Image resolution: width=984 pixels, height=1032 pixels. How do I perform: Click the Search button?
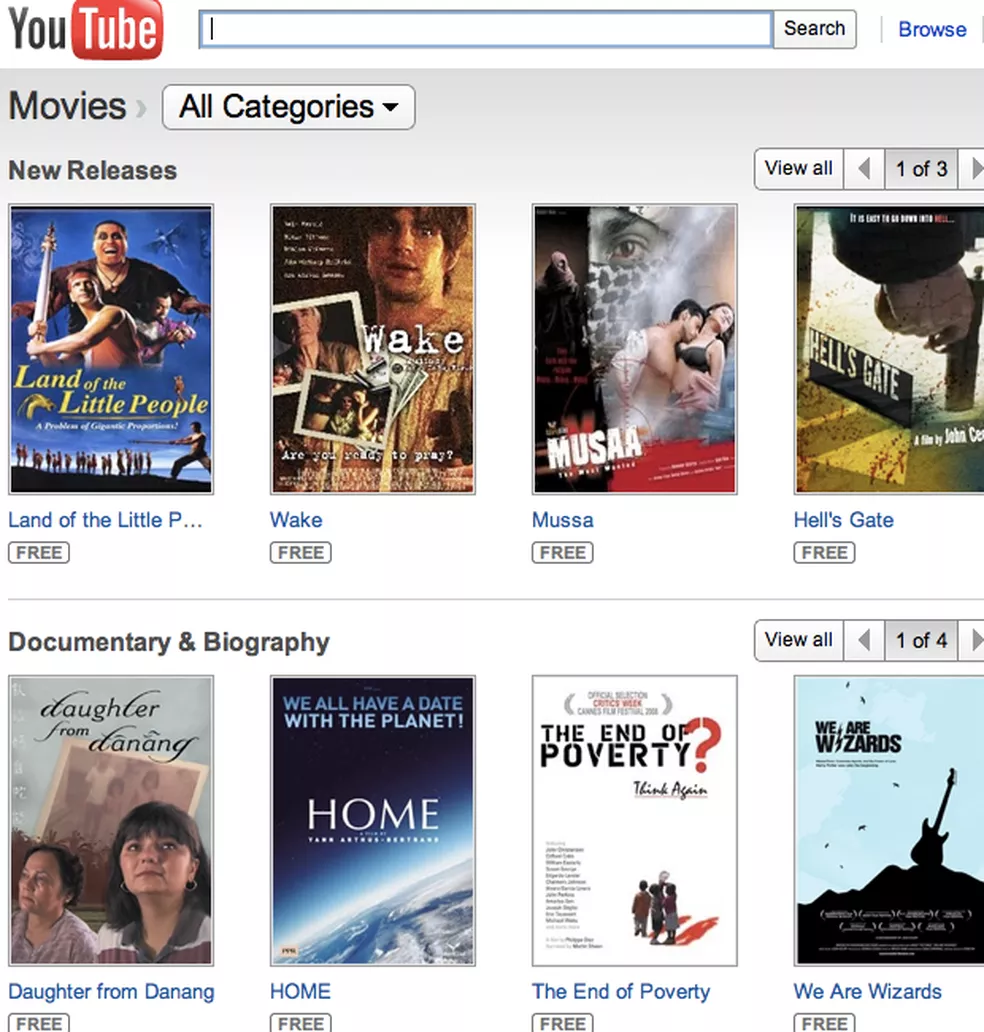coord(813,29)
